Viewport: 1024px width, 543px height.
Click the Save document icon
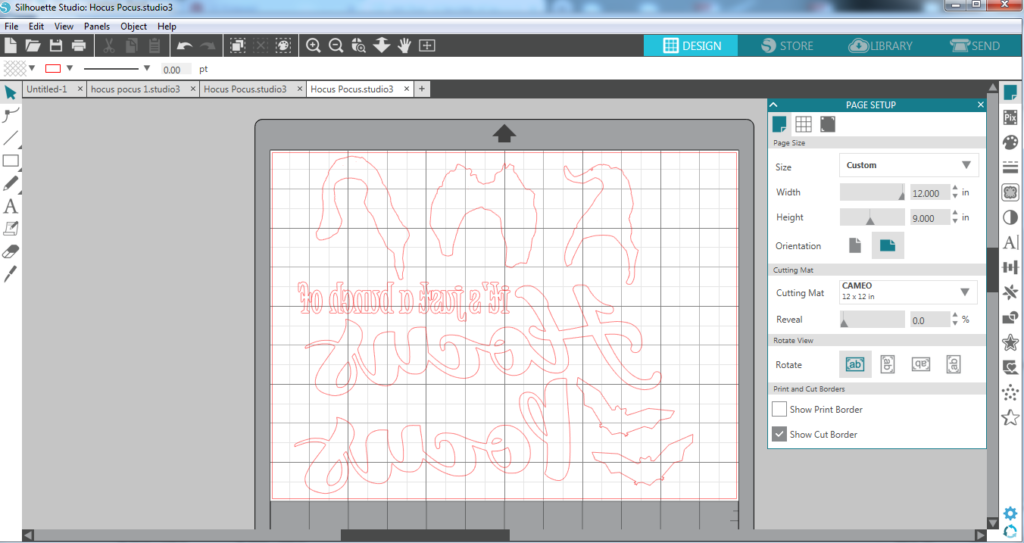[x=56, y=46]
